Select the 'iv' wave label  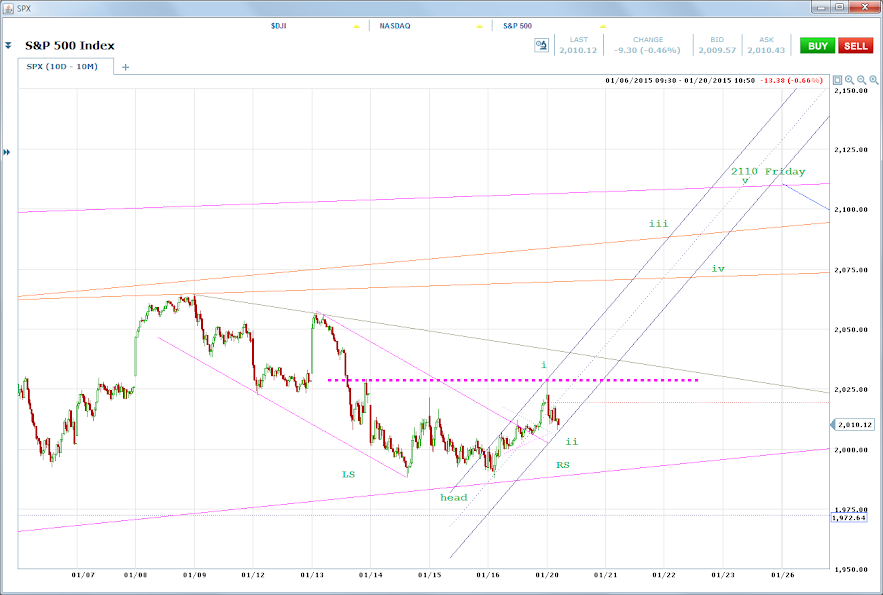(718, 269)
